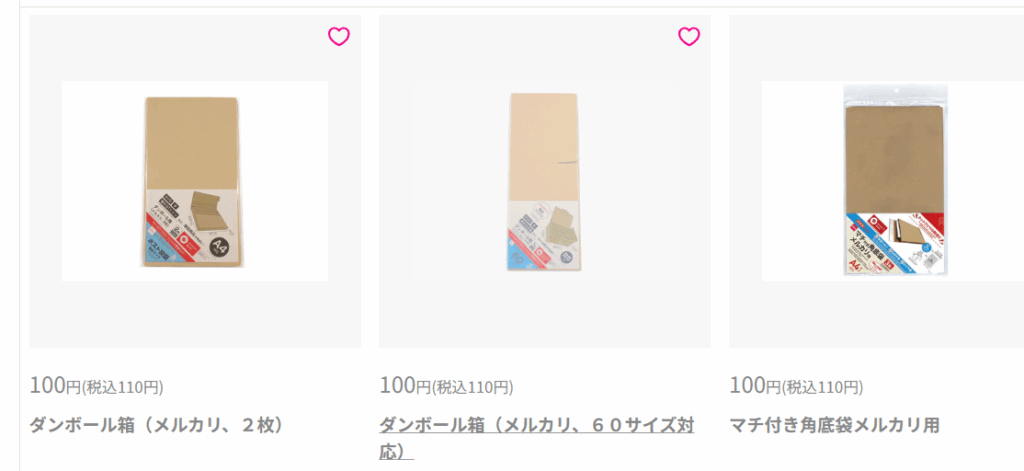Click gray card area below first product image
This screenshot has width=1024, height=471.
tap(195, 314)
